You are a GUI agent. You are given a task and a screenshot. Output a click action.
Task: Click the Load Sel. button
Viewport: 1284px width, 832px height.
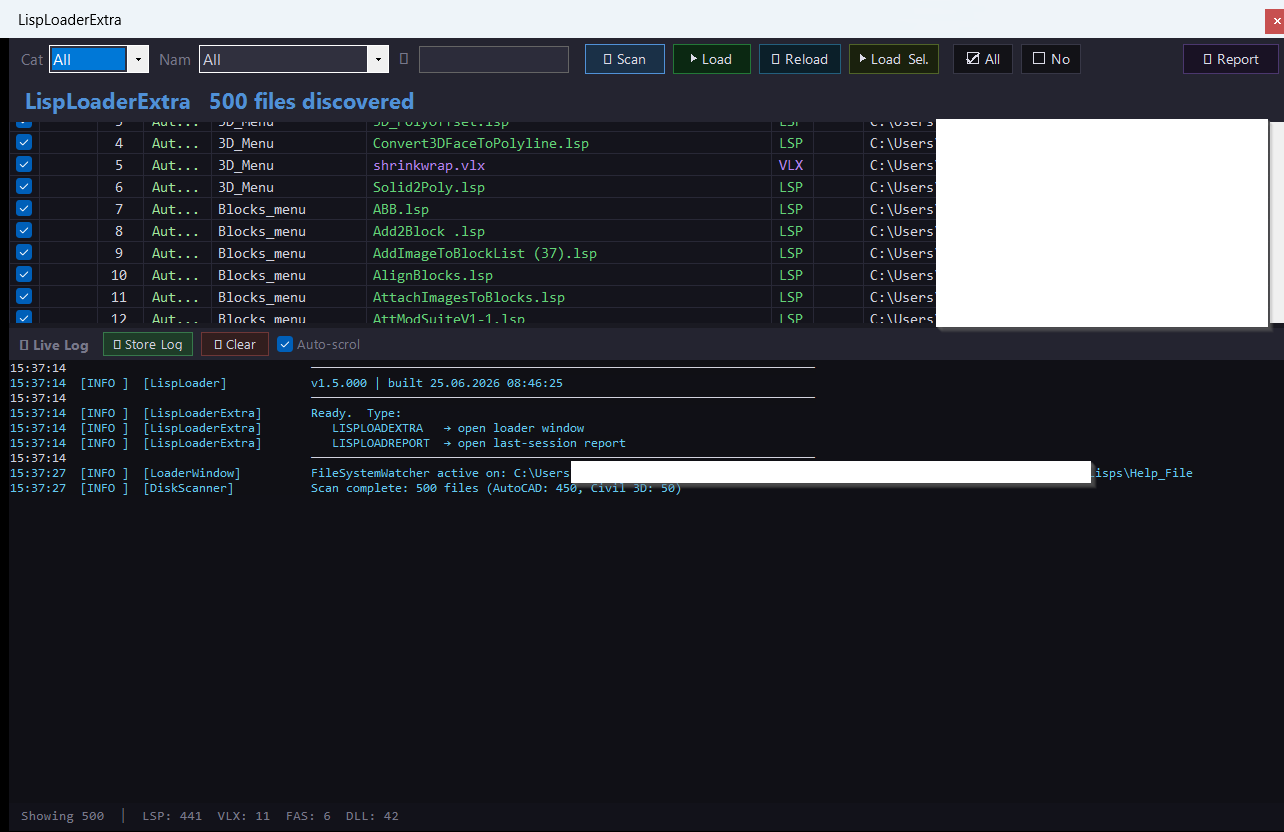tap(894, 60)
